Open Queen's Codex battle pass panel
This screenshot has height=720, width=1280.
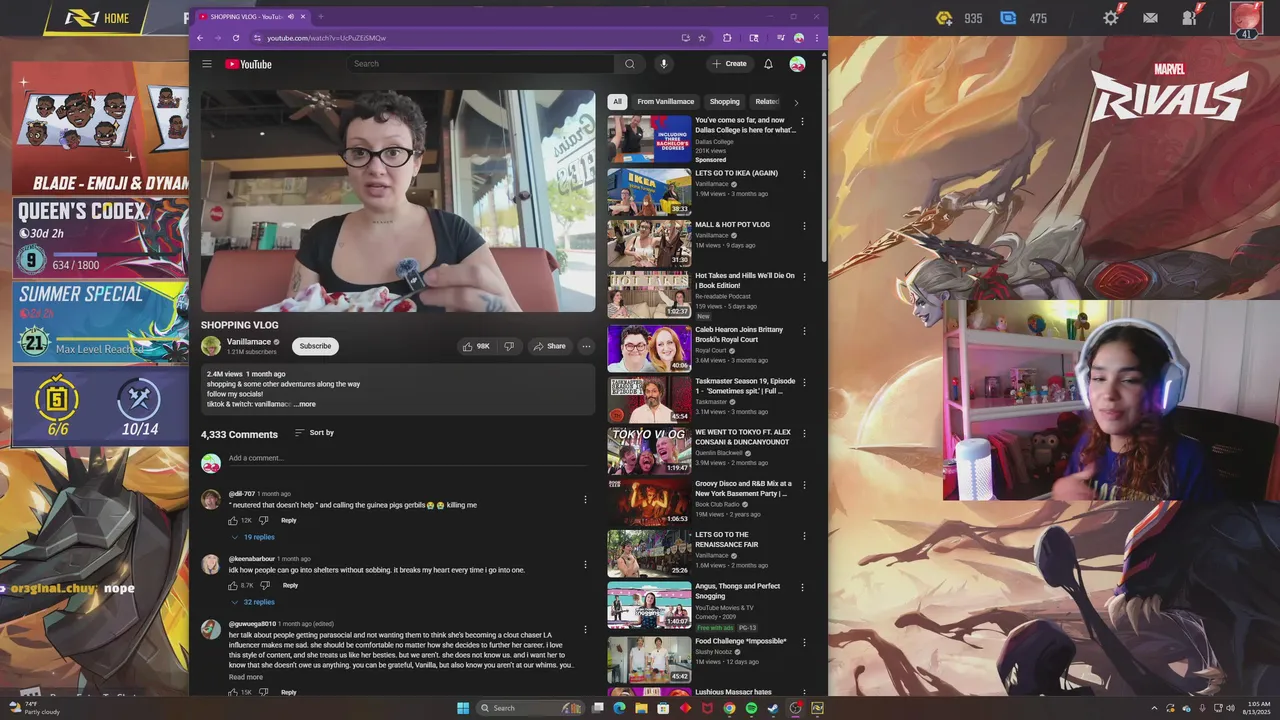tap(100, 238)
